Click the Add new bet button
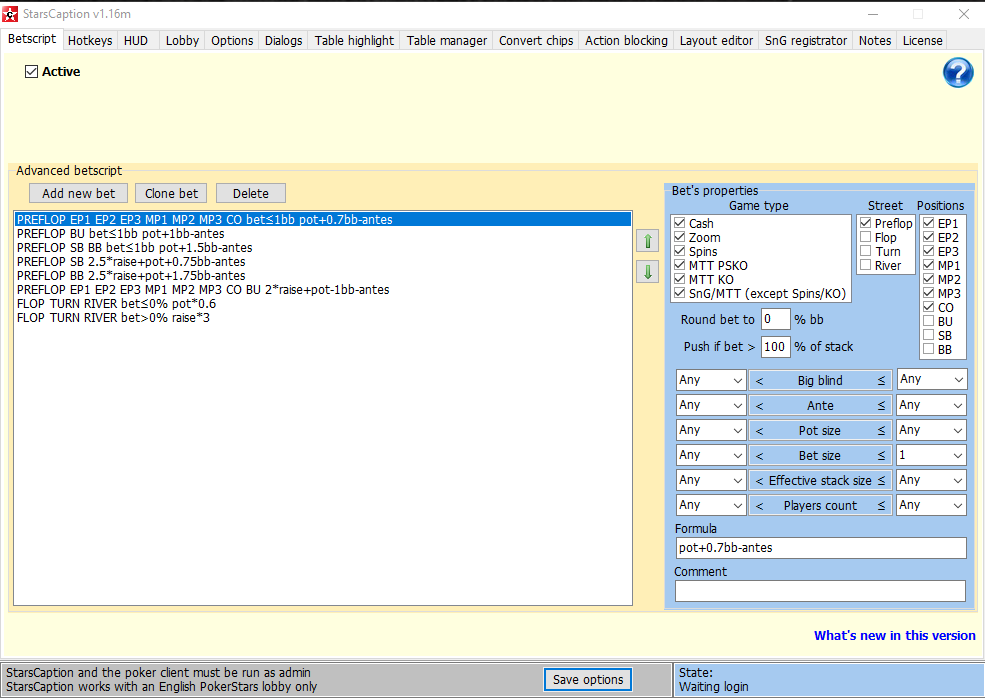The height and width of the screenshot is (698, 985). point(79,194)
